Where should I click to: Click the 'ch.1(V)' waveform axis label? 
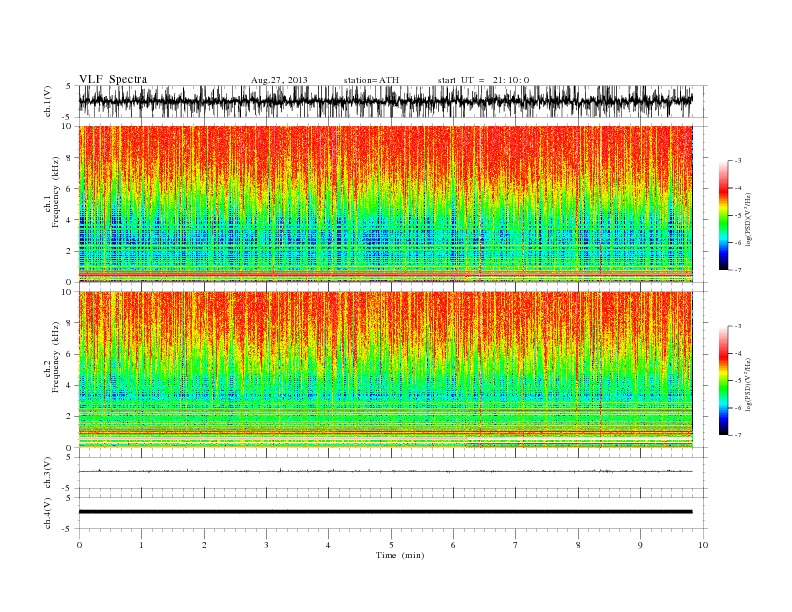click(47, 101)
